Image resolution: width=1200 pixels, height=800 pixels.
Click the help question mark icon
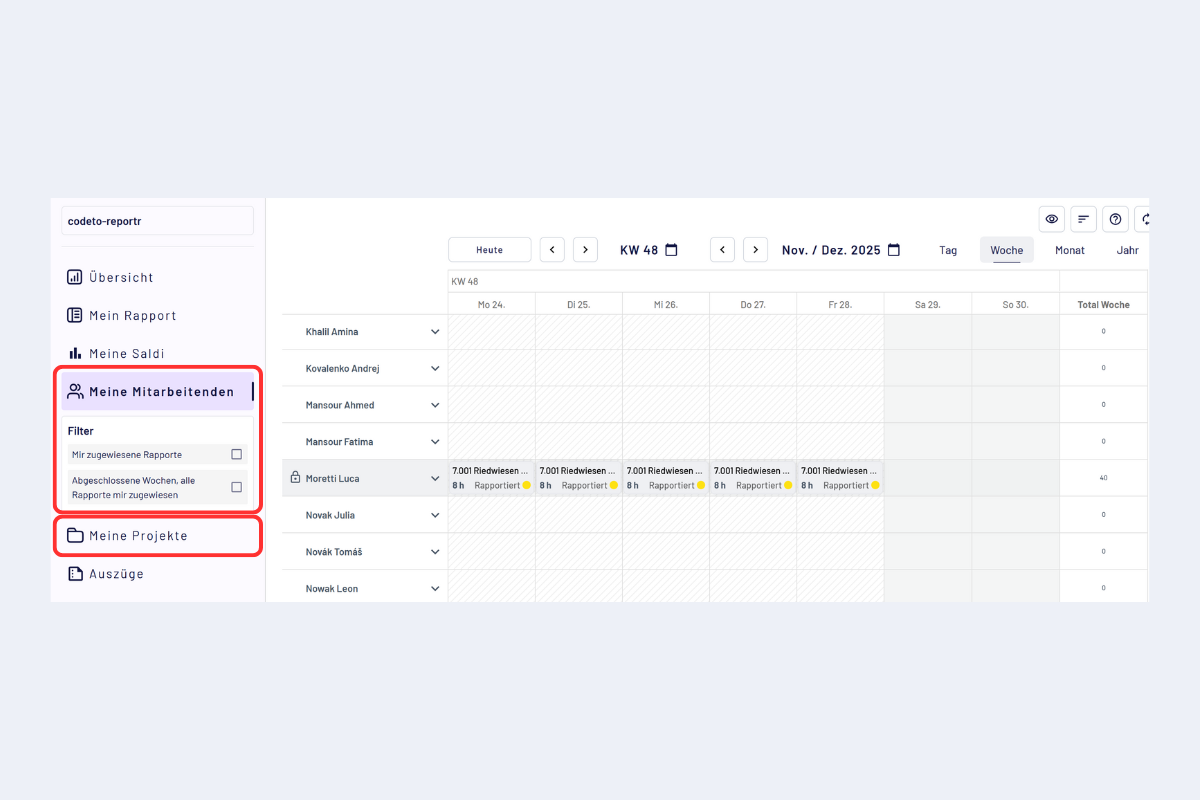click(x=1115, y=219)
